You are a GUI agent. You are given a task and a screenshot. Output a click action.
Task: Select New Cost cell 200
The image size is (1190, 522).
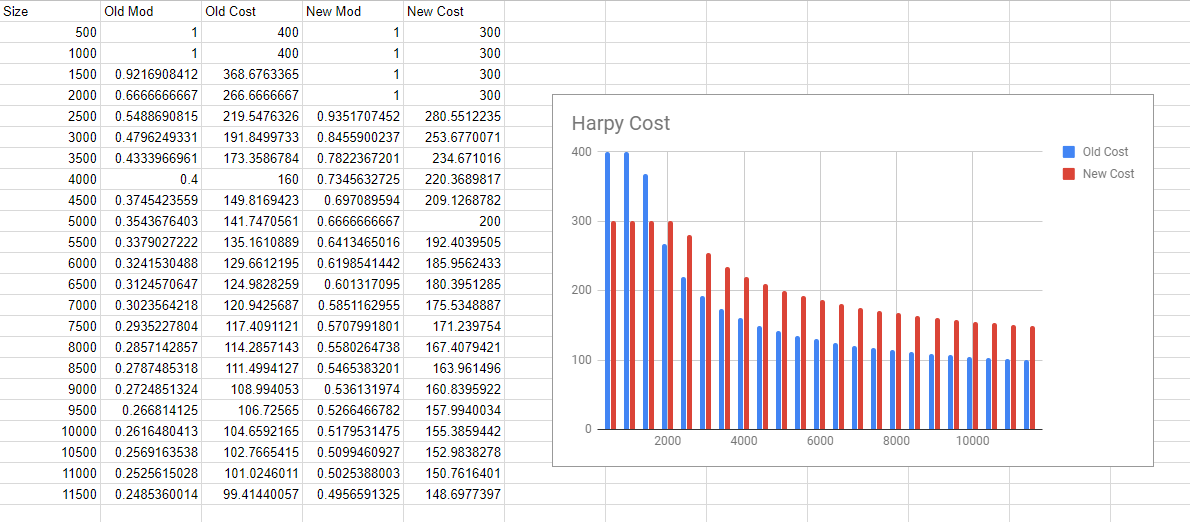454,222
